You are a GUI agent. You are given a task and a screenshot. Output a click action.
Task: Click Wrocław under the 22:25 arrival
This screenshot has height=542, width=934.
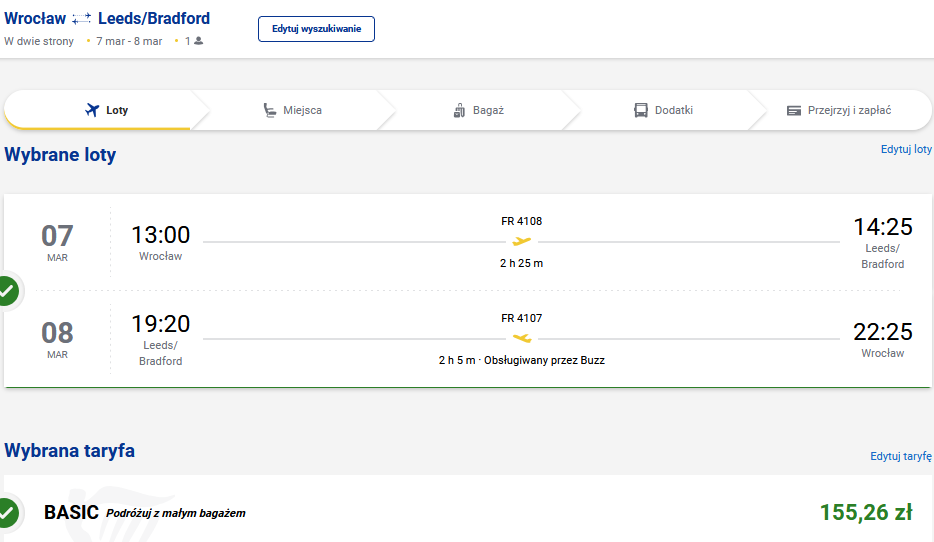point(883,353)
